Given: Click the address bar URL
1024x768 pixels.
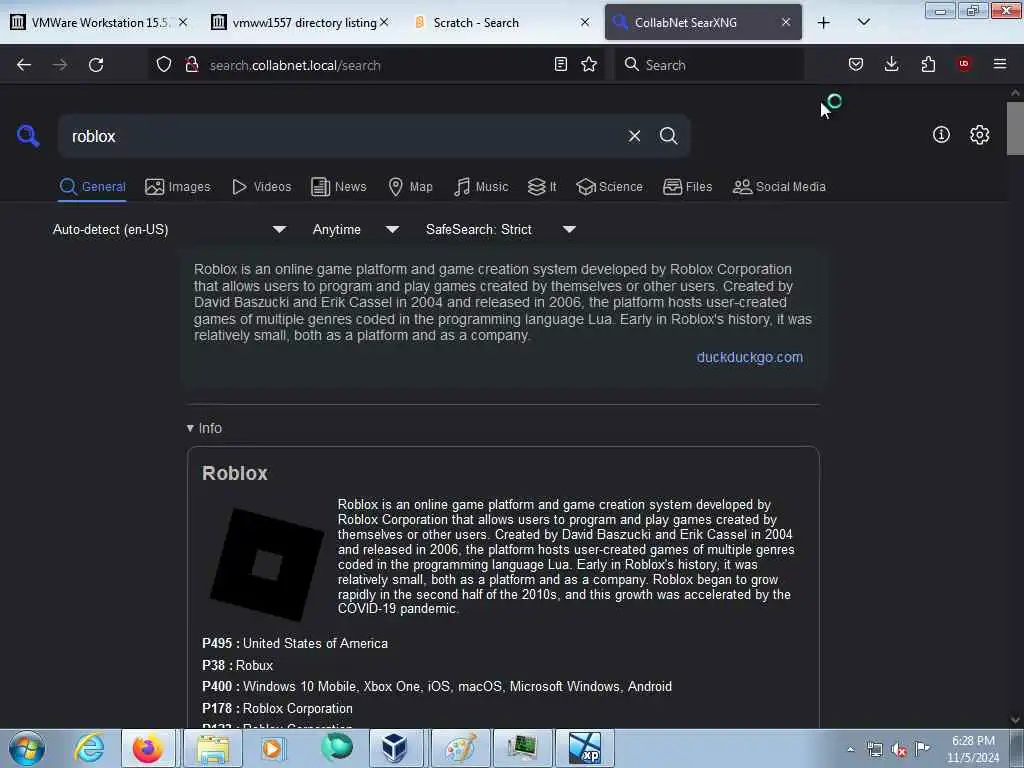Looking at the screenshot, I should point(295,65).
